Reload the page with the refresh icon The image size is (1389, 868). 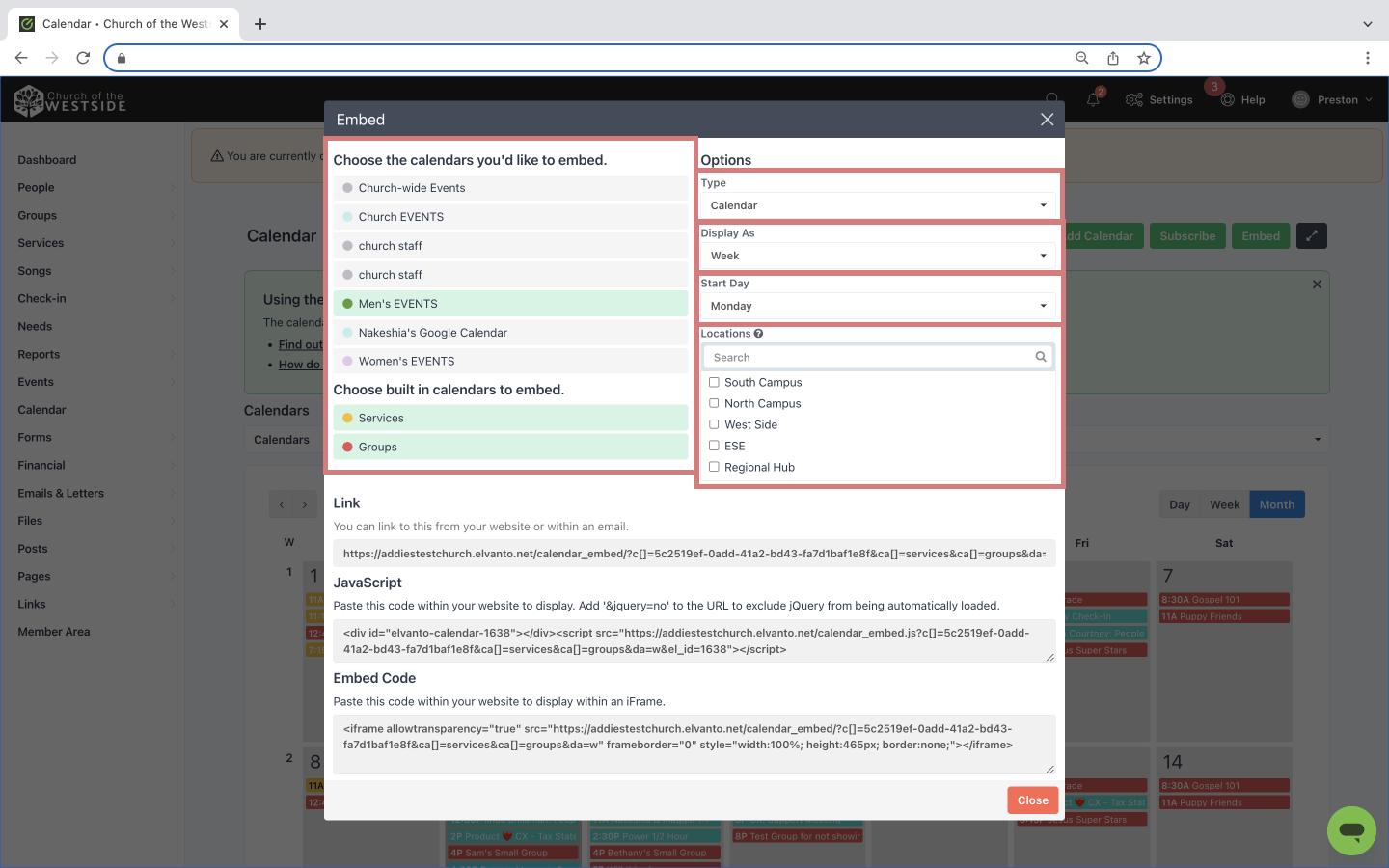(x=83, y=58)
